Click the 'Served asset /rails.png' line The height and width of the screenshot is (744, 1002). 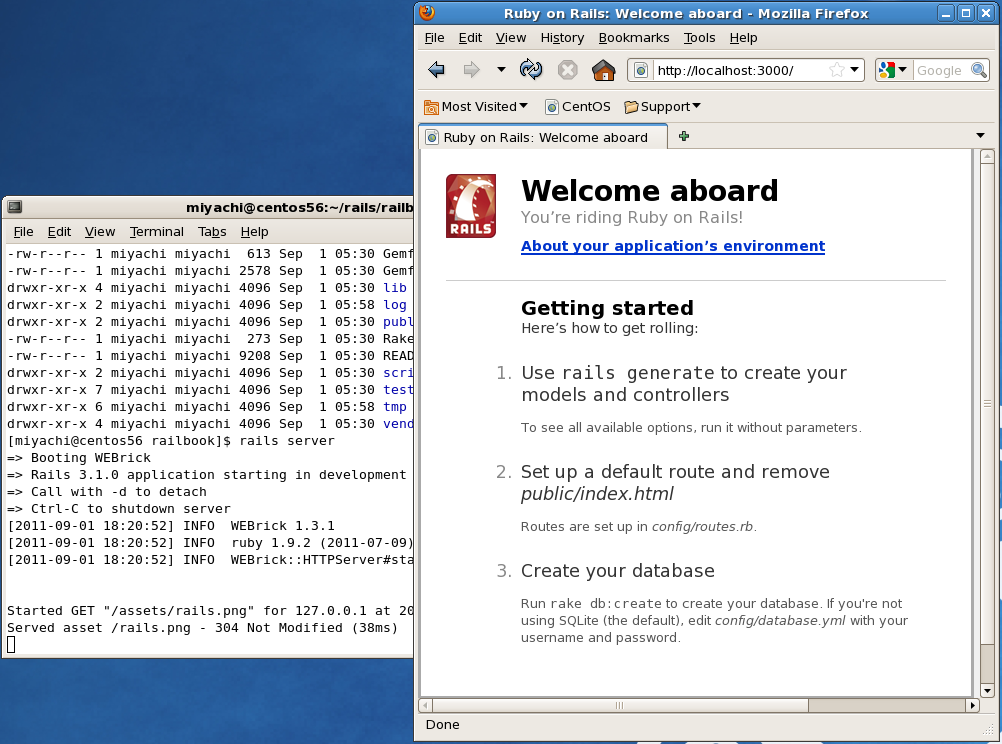pos(203,628)
